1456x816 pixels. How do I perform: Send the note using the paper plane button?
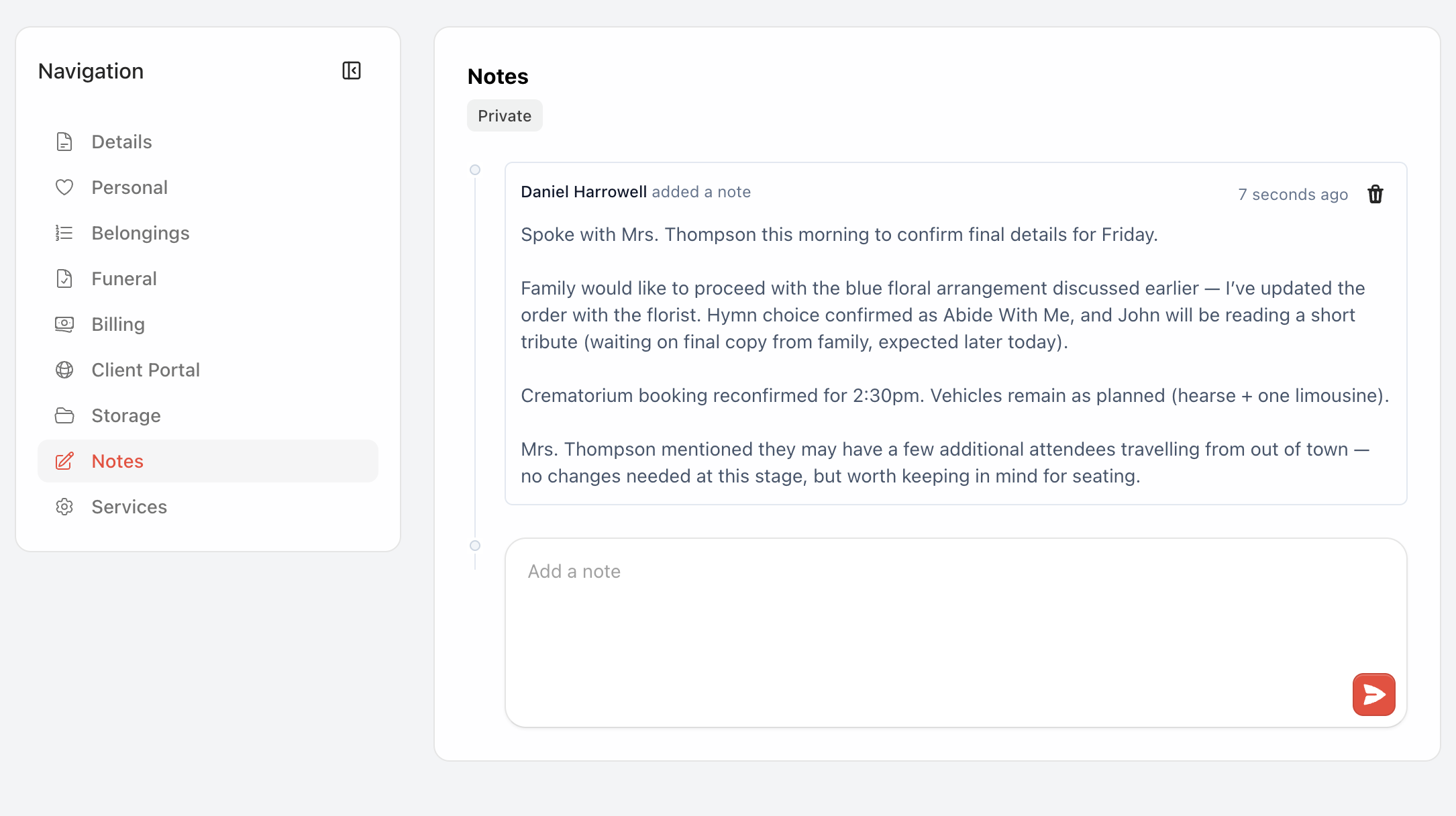point(1373,695)
